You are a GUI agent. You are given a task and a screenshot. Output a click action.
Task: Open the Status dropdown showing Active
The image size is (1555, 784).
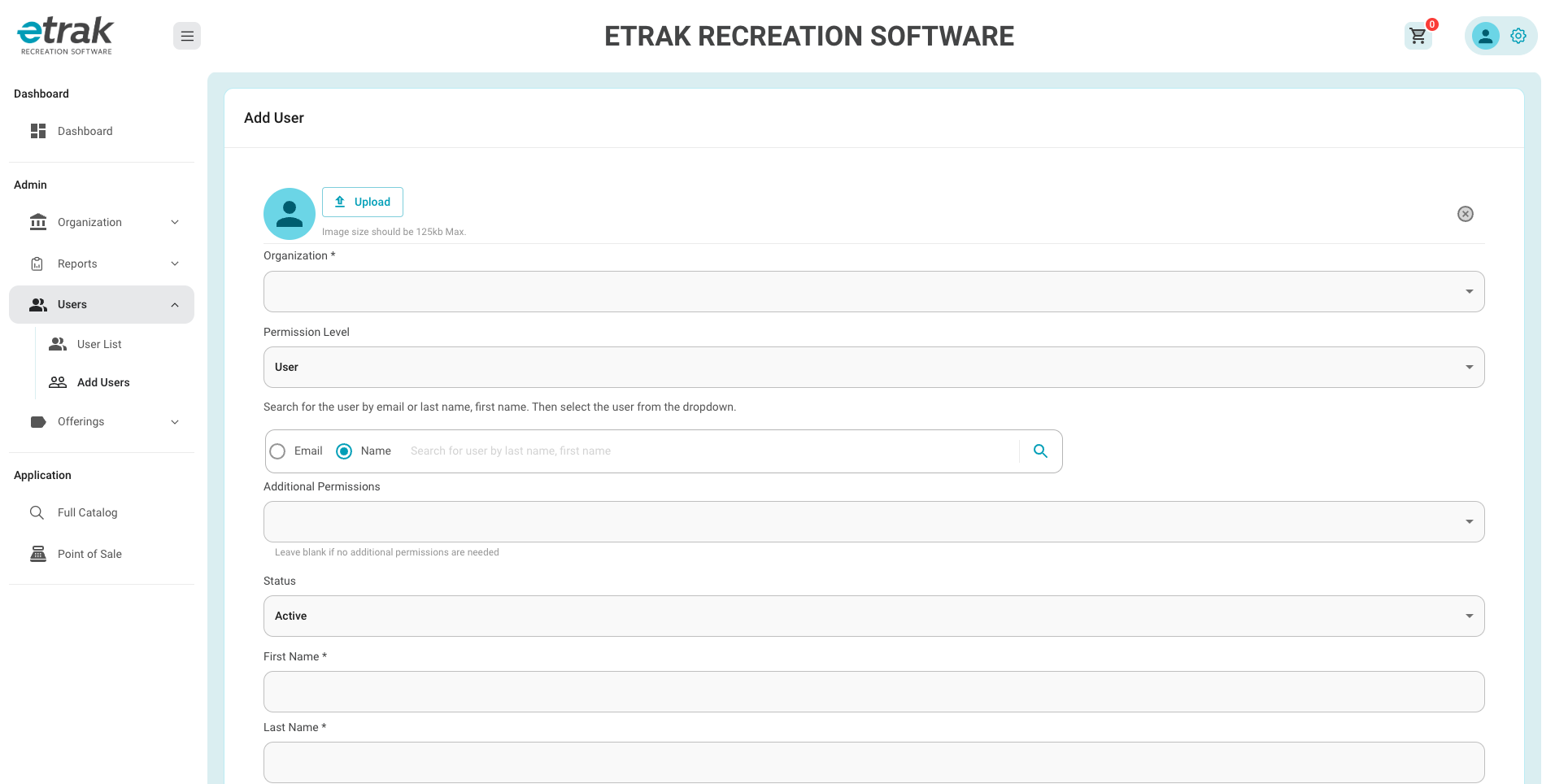(x=874, y=616)
